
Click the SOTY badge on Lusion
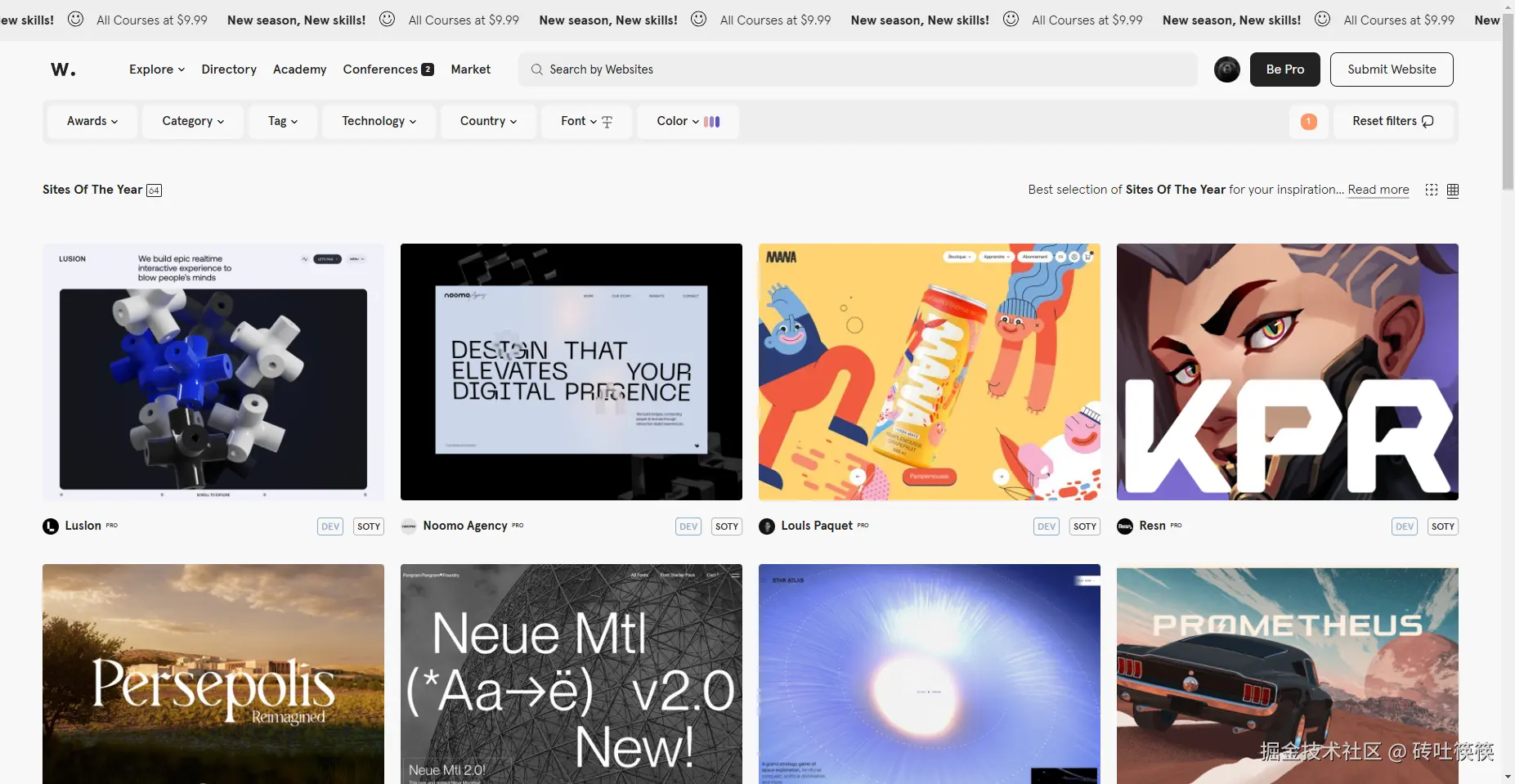pos(369,526)
